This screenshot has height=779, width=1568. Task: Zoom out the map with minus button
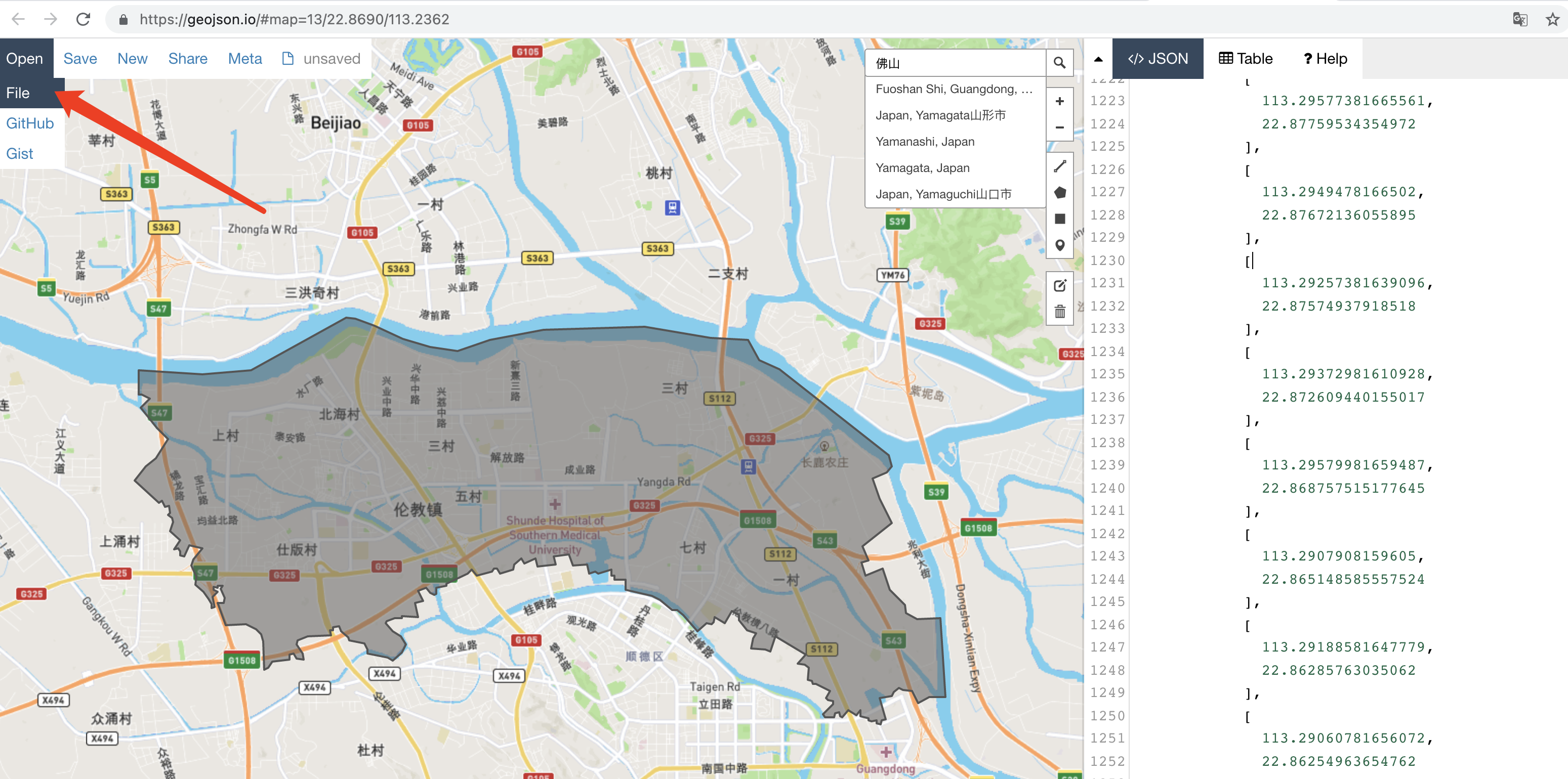(1059, 127)
